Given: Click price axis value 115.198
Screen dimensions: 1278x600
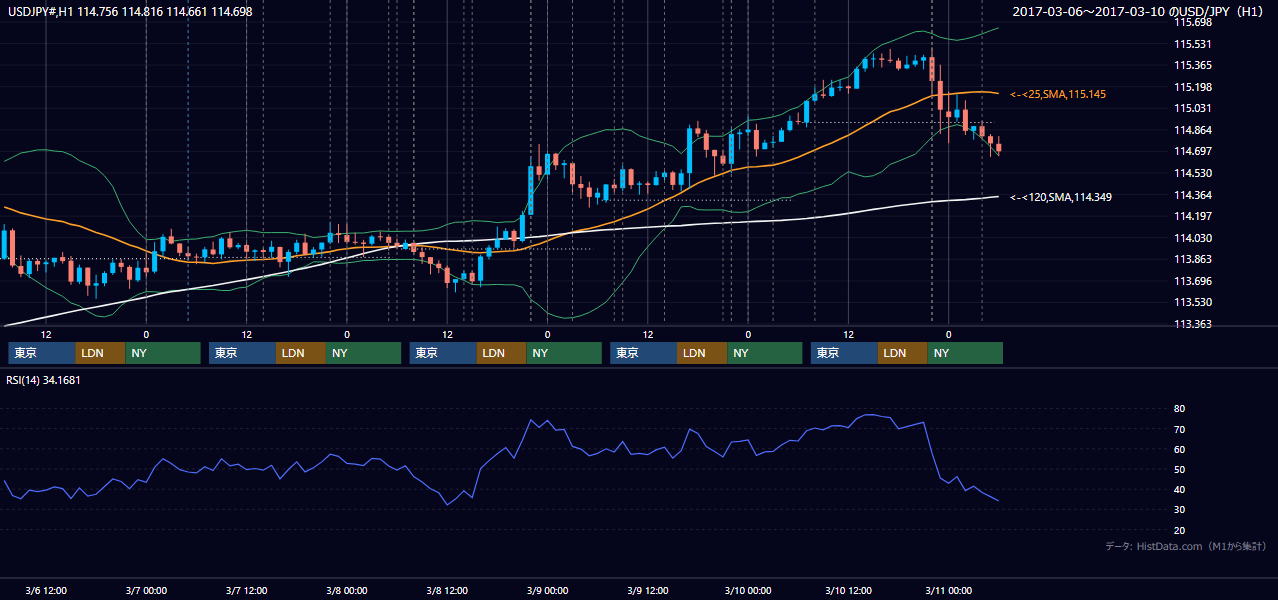Looking at the screenshot, I should coord(1192,87).
